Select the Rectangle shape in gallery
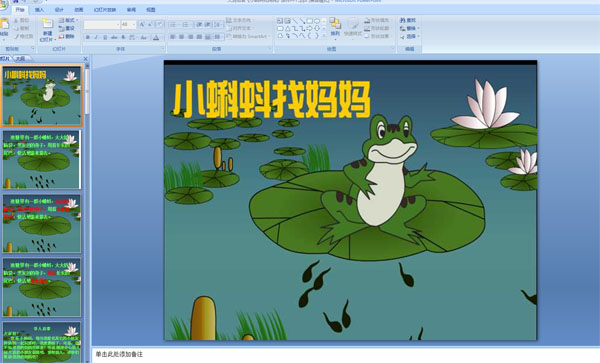 (x=310, y=21)
